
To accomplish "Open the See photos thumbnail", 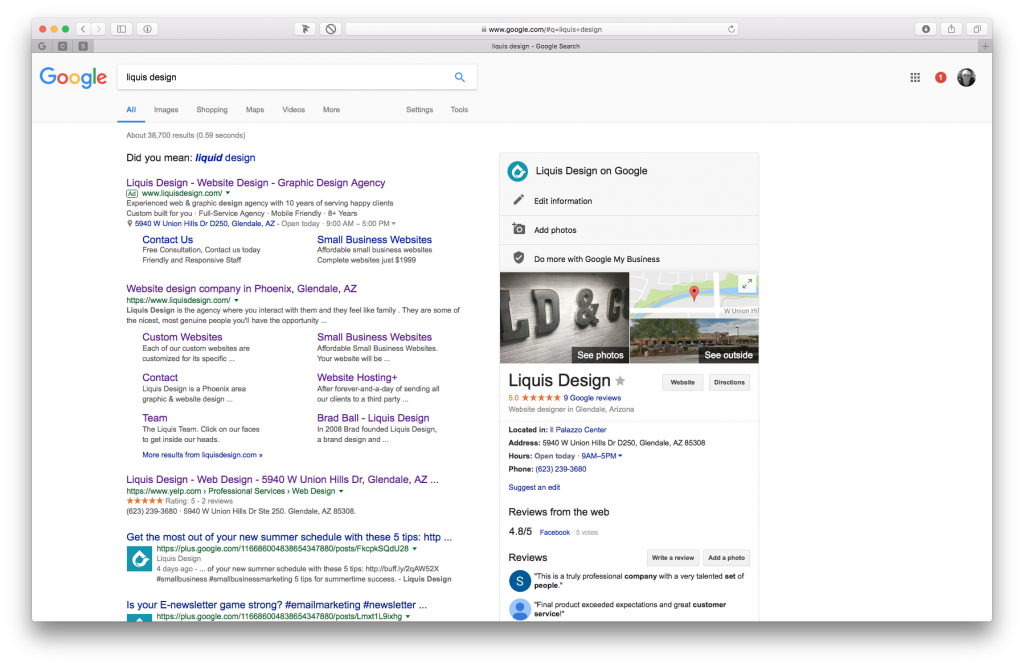I will tap(564, 317).
